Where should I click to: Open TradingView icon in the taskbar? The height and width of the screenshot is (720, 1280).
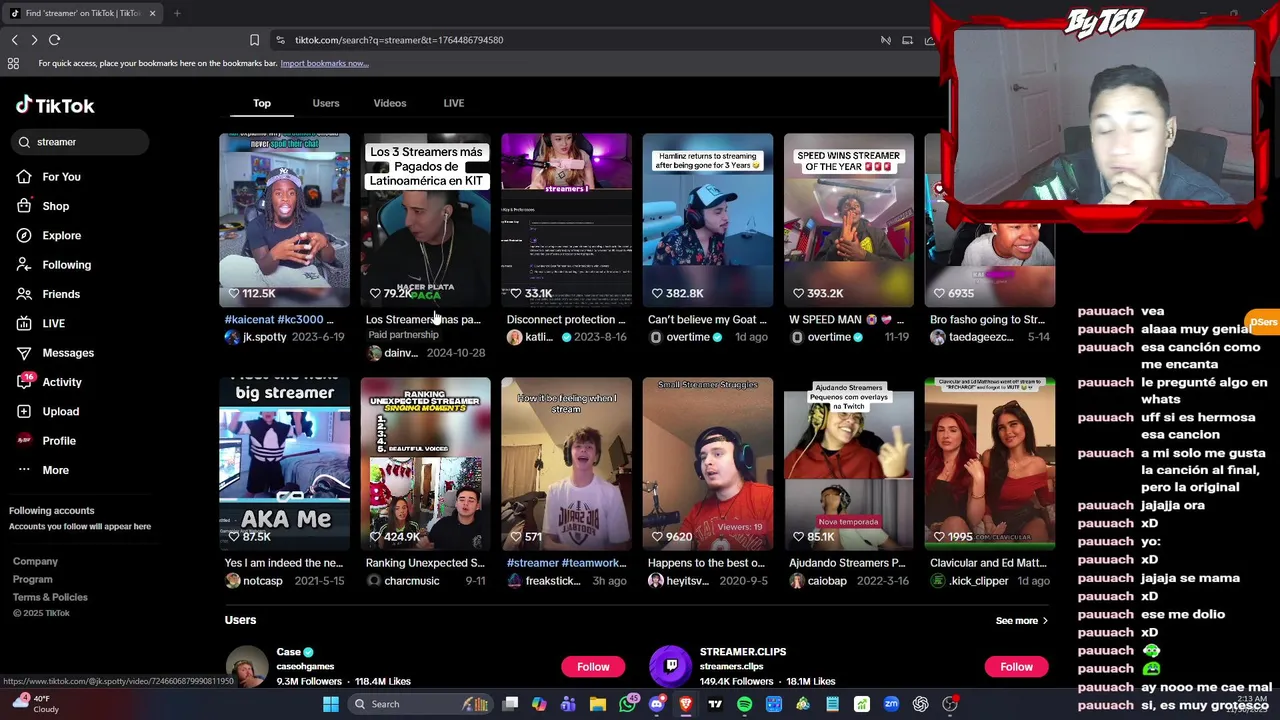pyautogui.click(x=715, y=704)
